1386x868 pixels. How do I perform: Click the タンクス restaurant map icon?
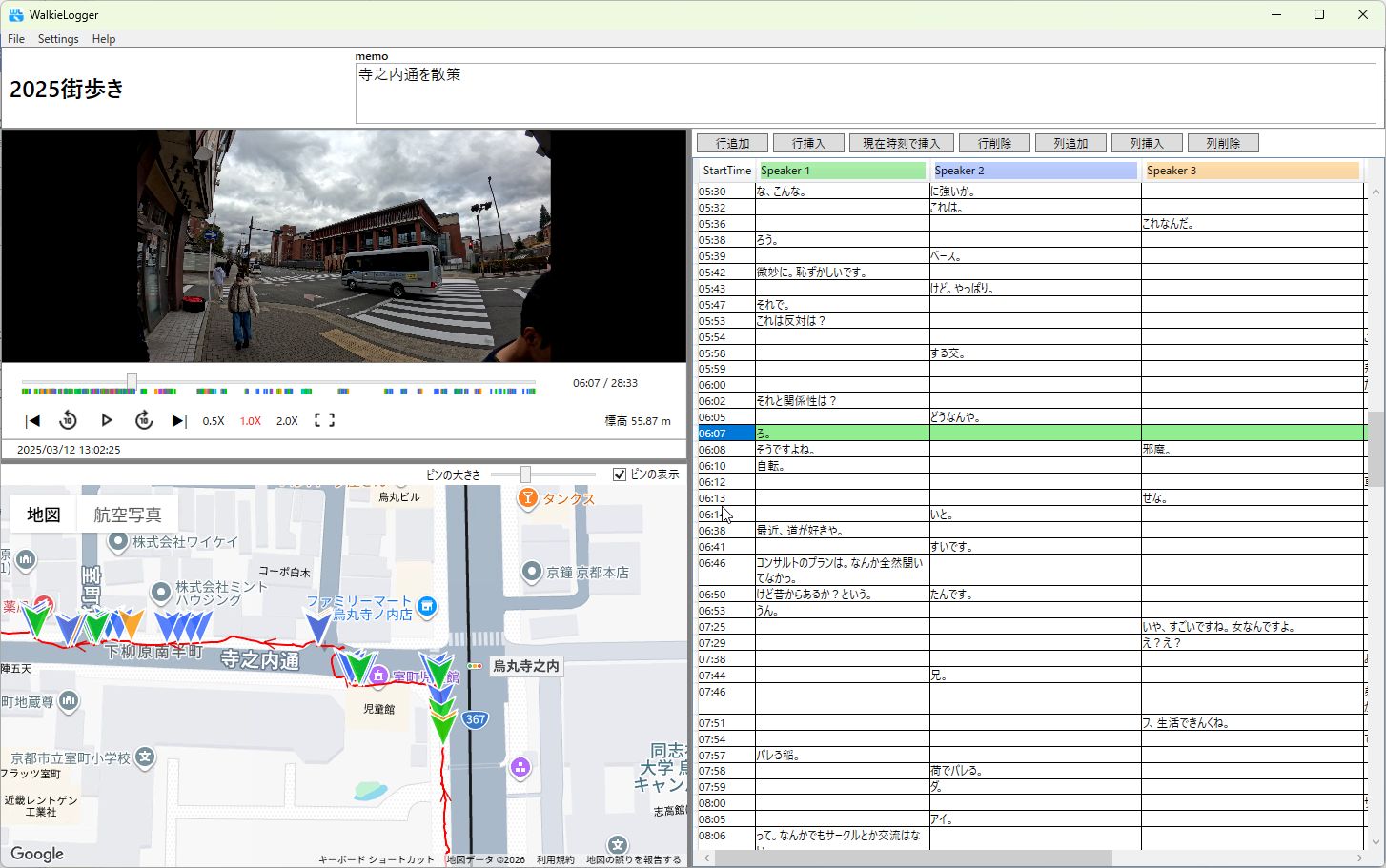tap(527, 498)
